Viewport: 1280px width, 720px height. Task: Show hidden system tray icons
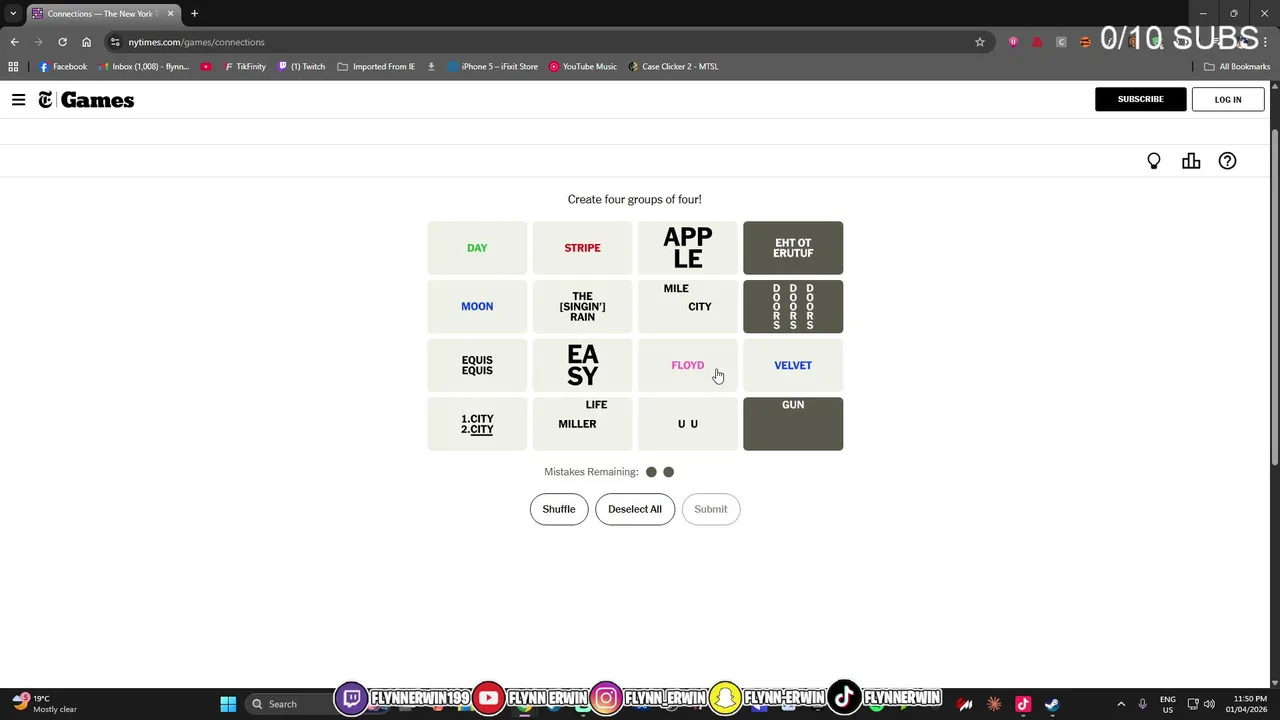point(1121,704)
